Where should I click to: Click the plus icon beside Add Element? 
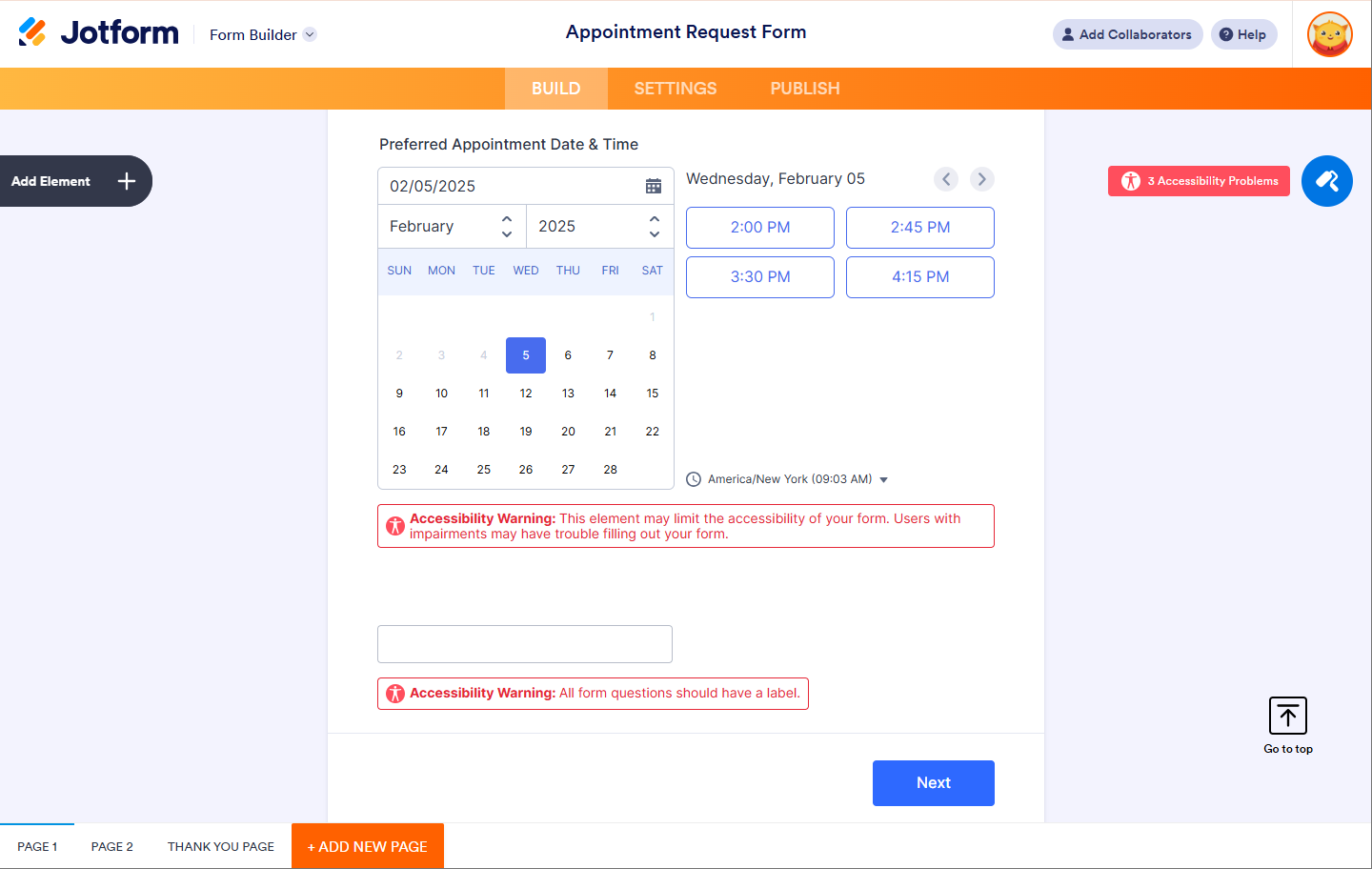click(127, 181)
